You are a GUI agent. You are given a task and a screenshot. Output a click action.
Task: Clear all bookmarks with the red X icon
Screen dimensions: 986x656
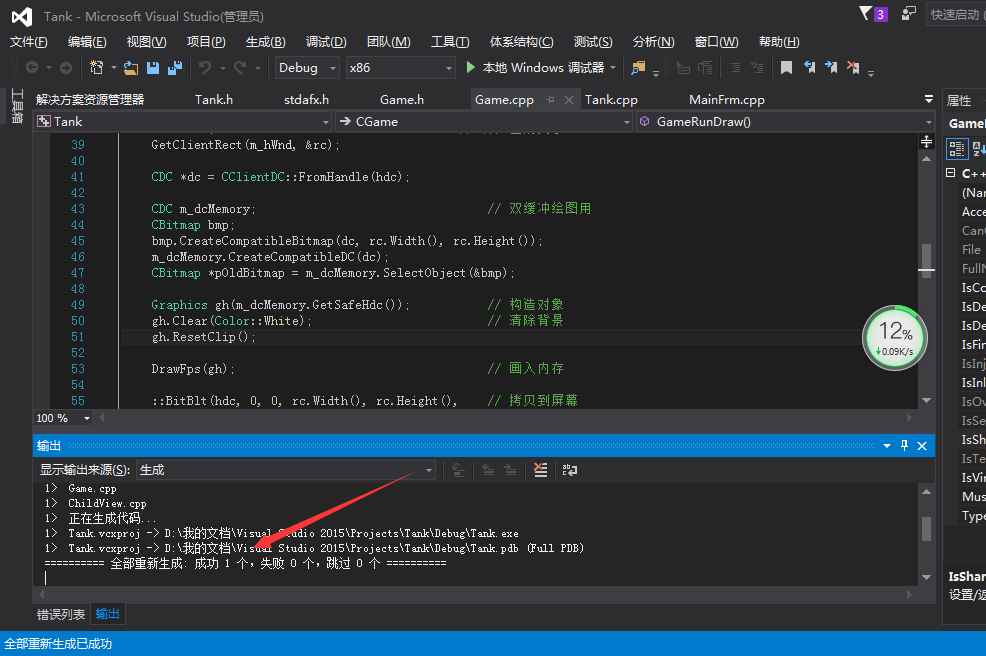click(x=853, y=67)
